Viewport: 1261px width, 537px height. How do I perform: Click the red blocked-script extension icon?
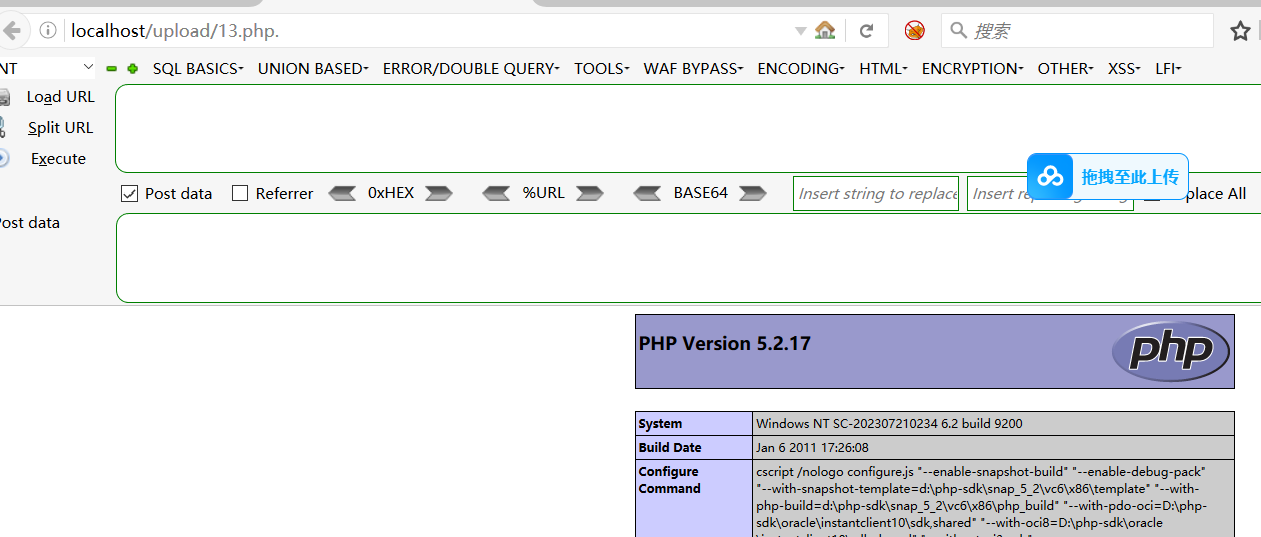(915, 31)
